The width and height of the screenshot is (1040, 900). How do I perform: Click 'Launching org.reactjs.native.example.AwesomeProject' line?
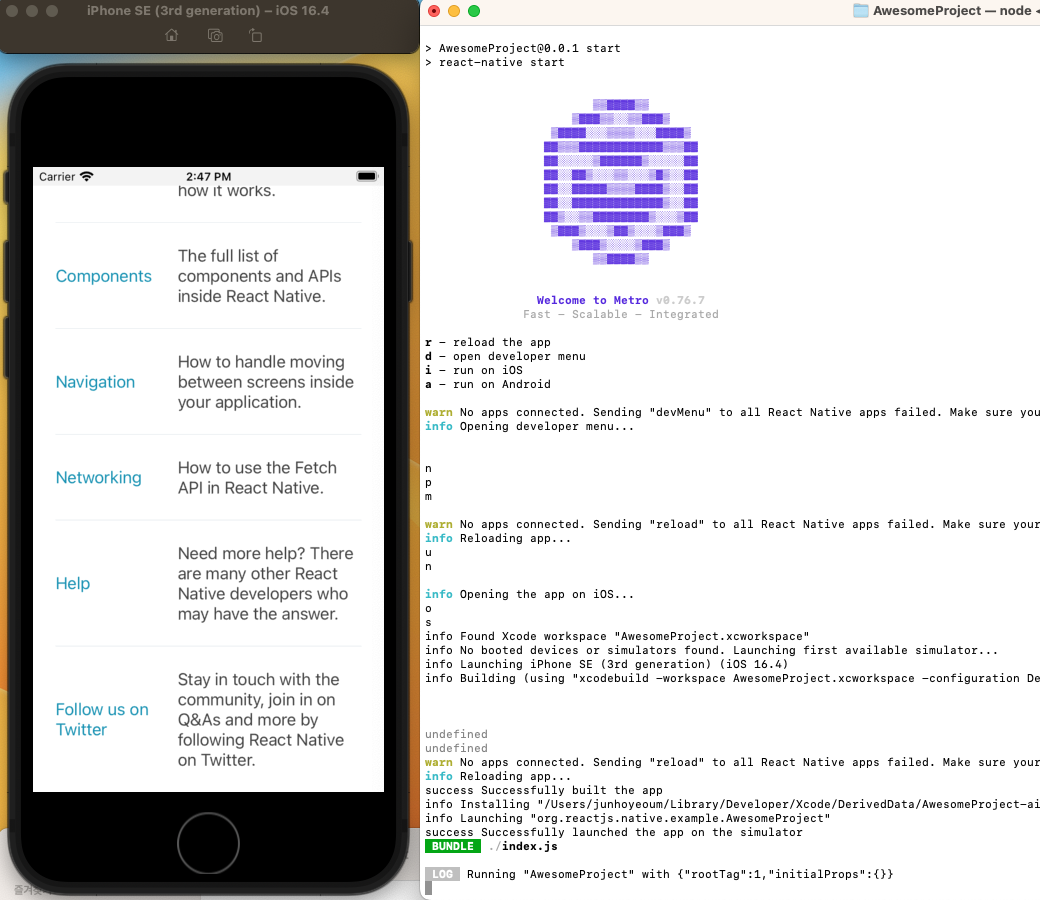tap(627, 818)
